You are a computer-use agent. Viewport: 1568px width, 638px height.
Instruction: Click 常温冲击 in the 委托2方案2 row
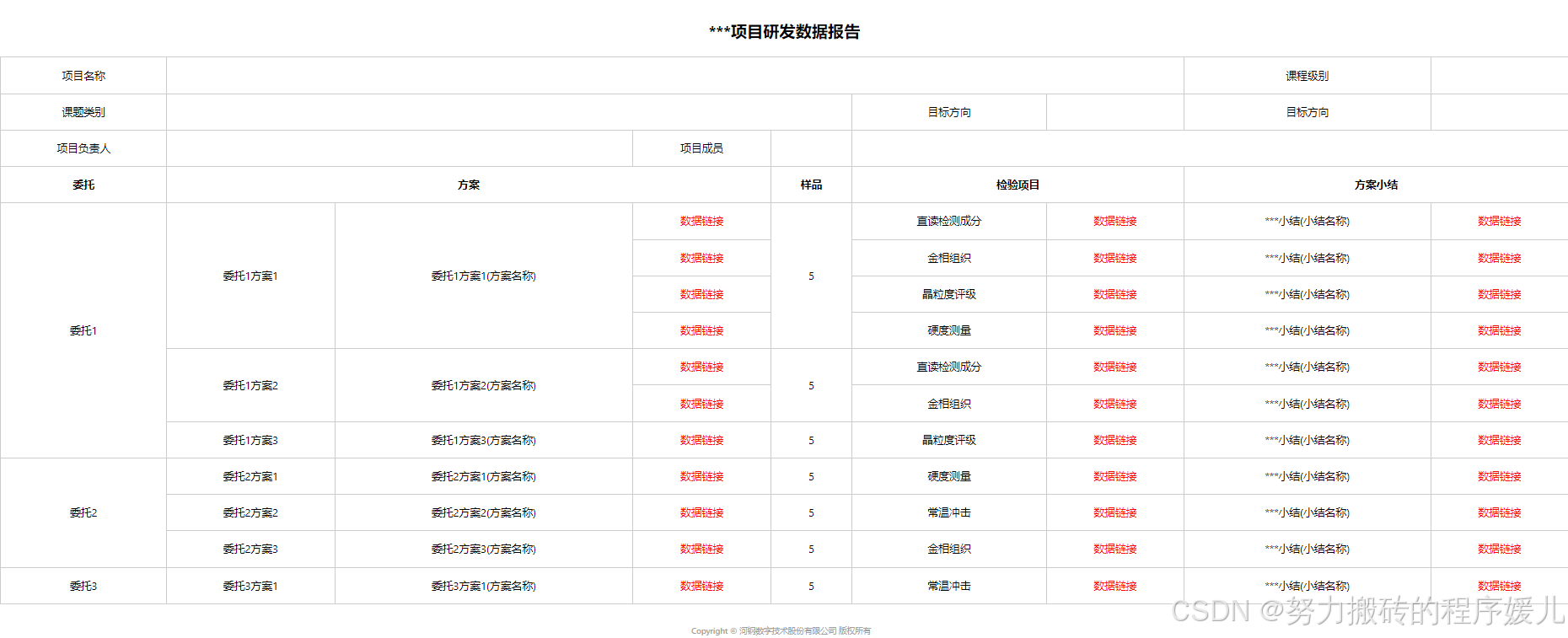tap(949, 512)
